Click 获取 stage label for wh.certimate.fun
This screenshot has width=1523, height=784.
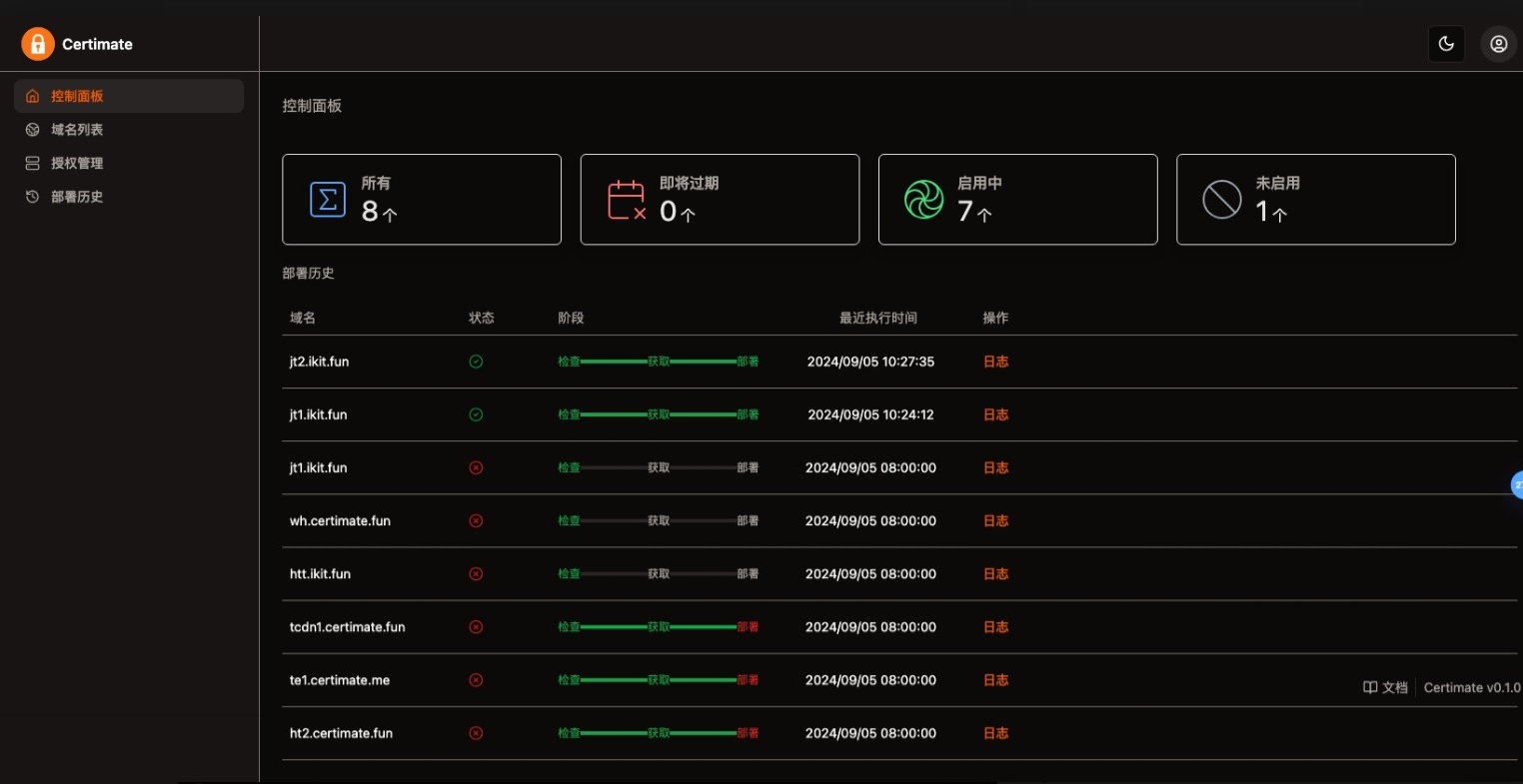coord(659,520)
